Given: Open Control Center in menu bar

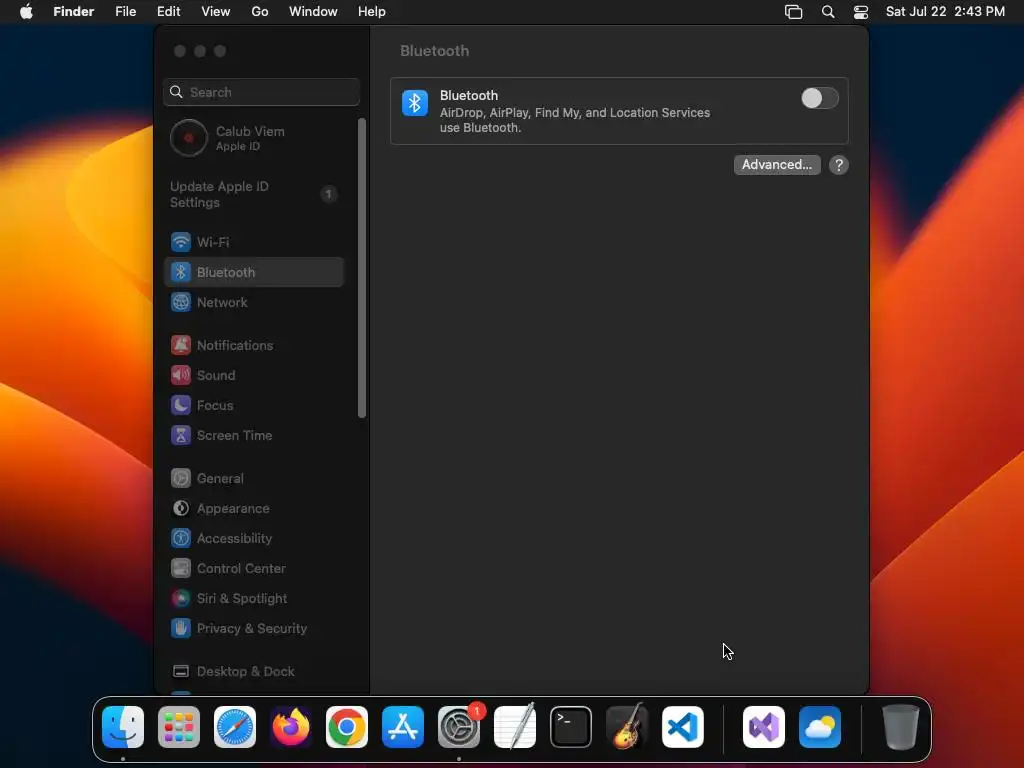Looking at the screenshot, I should 861,12.
